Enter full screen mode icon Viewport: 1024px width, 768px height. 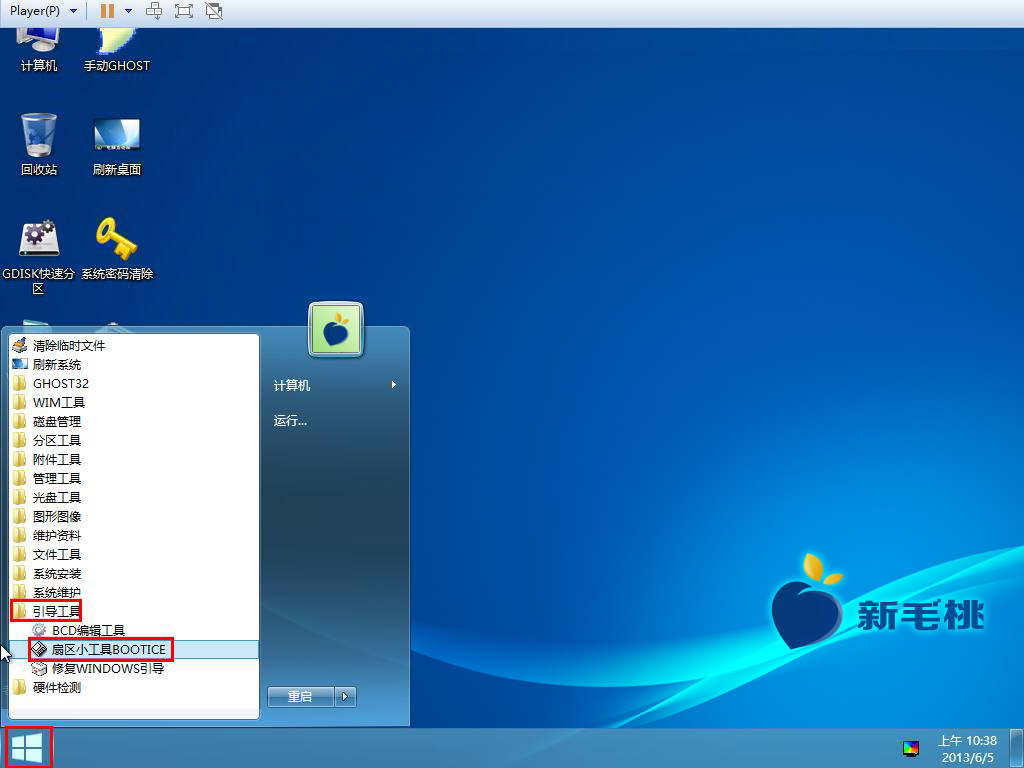click(x=184, y=11)
